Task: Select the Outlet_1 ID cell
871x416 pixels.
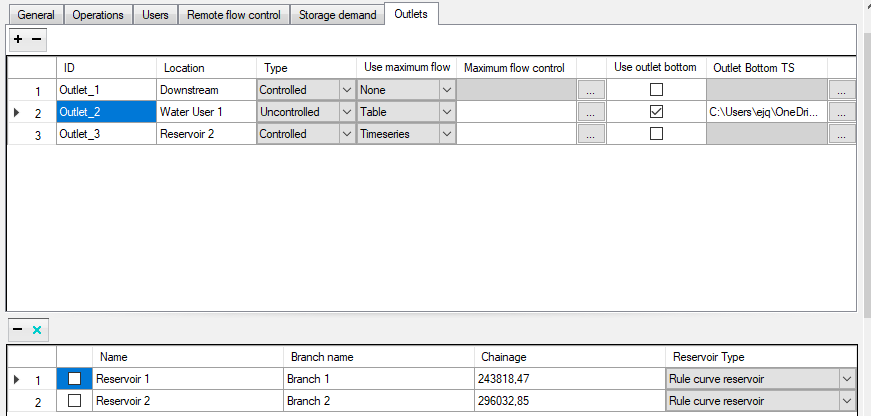Action: pyautogui.click(x=107, y=90)
